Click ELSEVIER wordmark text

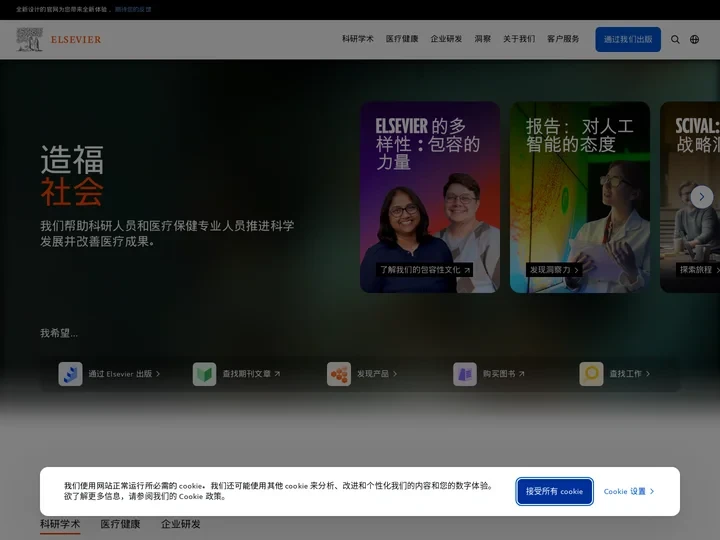click(x=76, y=39)
